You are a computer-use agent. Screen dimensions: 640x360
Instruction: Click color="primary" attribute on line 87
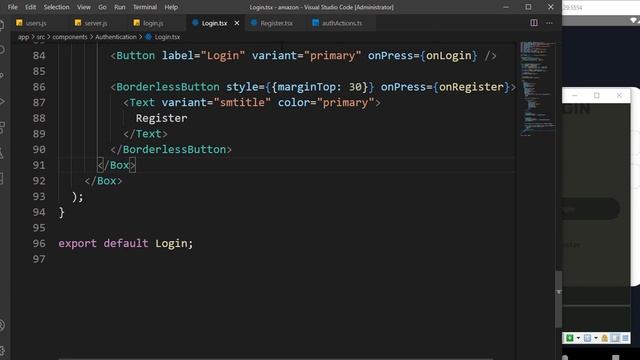326,102
